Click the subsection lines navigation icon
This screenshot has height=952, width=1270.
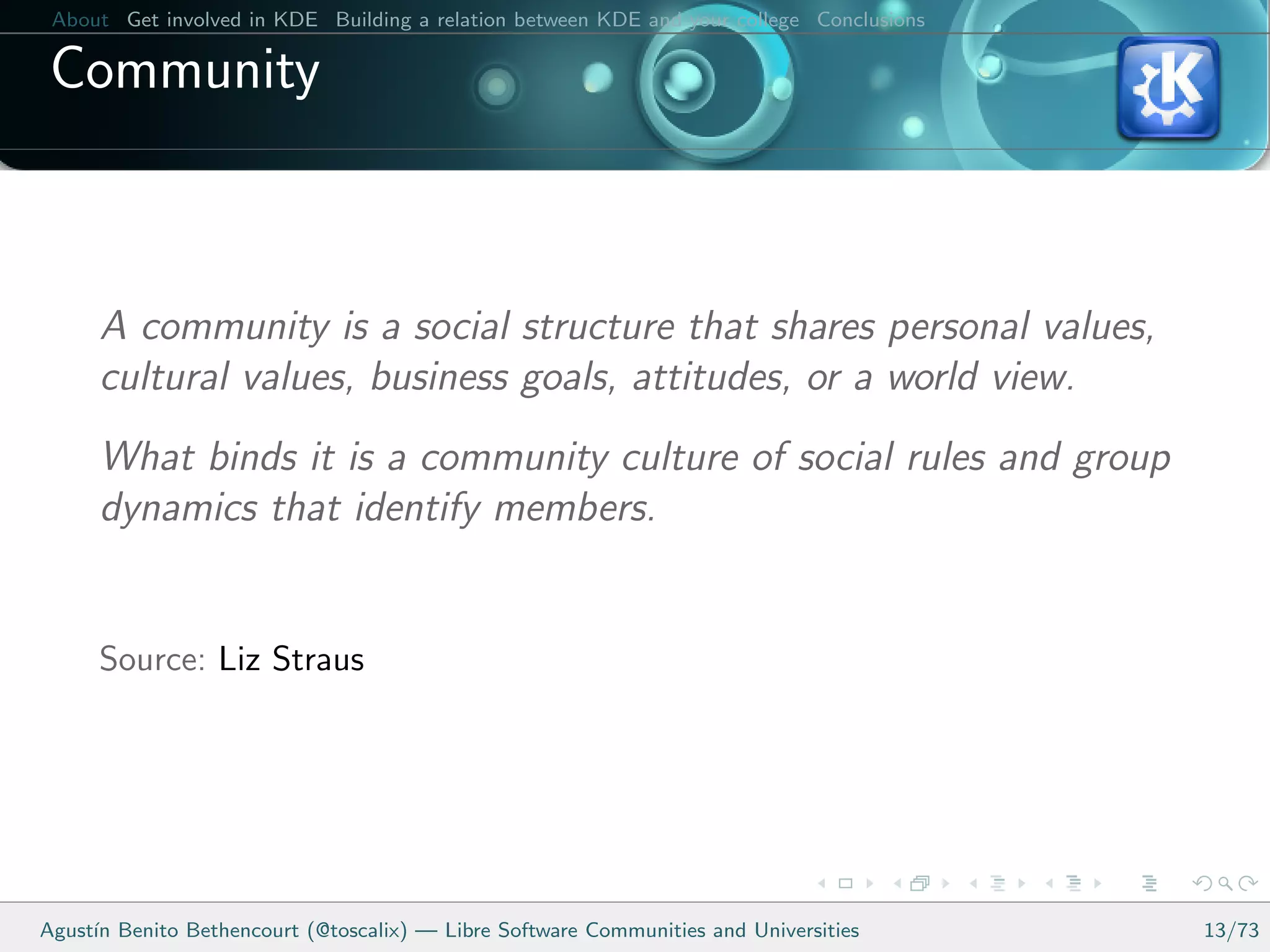[x=998, y=883]
